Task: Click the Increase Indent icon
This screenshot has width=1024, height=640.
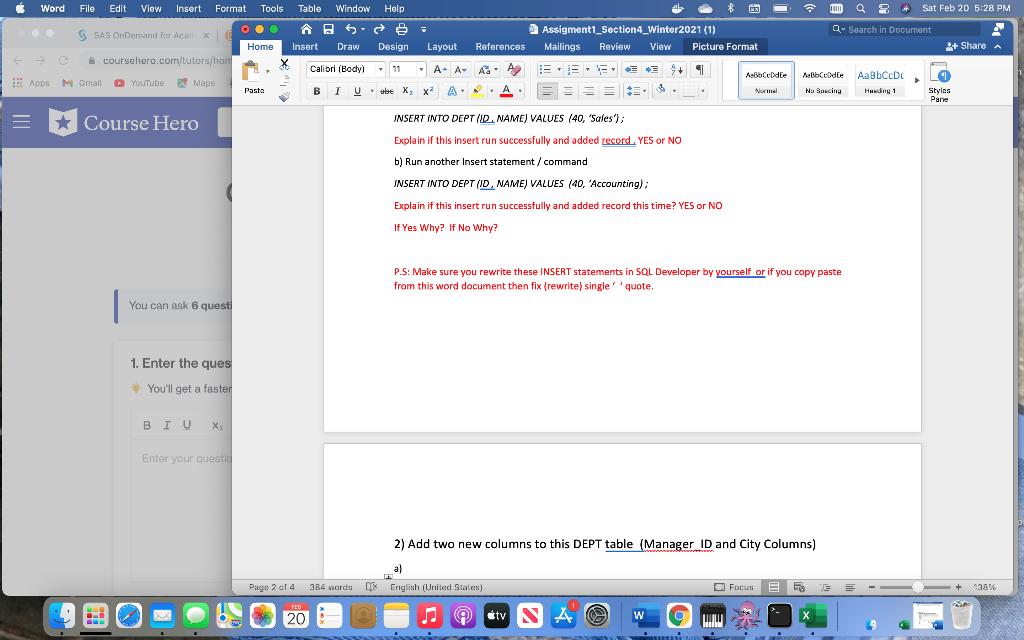Action: pyautogui.click(x=650, y=70)
